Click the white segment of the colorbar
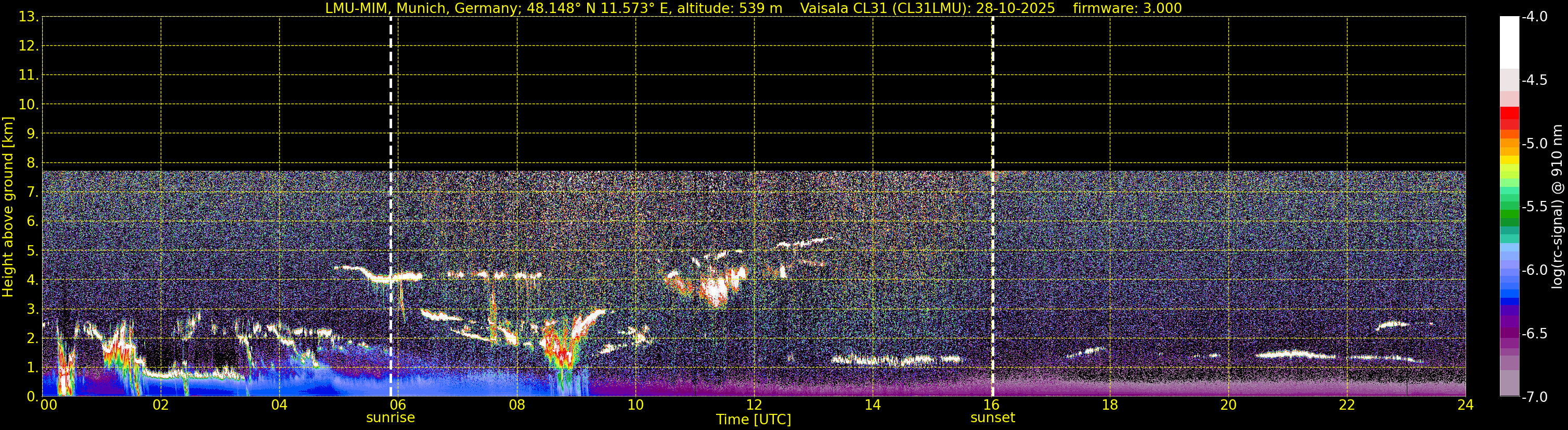This screenshot has height=430, width=1568. point(1510,43)
